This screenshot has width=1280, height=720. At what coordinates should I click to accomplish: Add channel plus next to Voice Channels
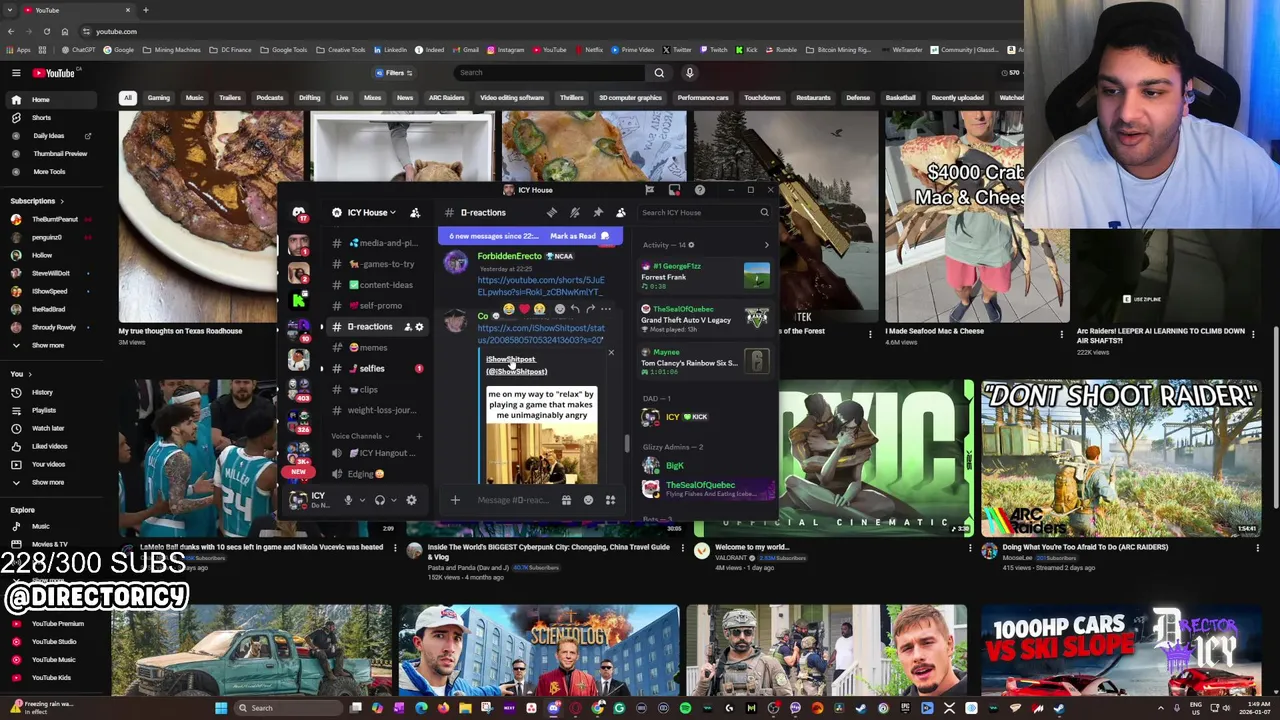coord(419,436)
